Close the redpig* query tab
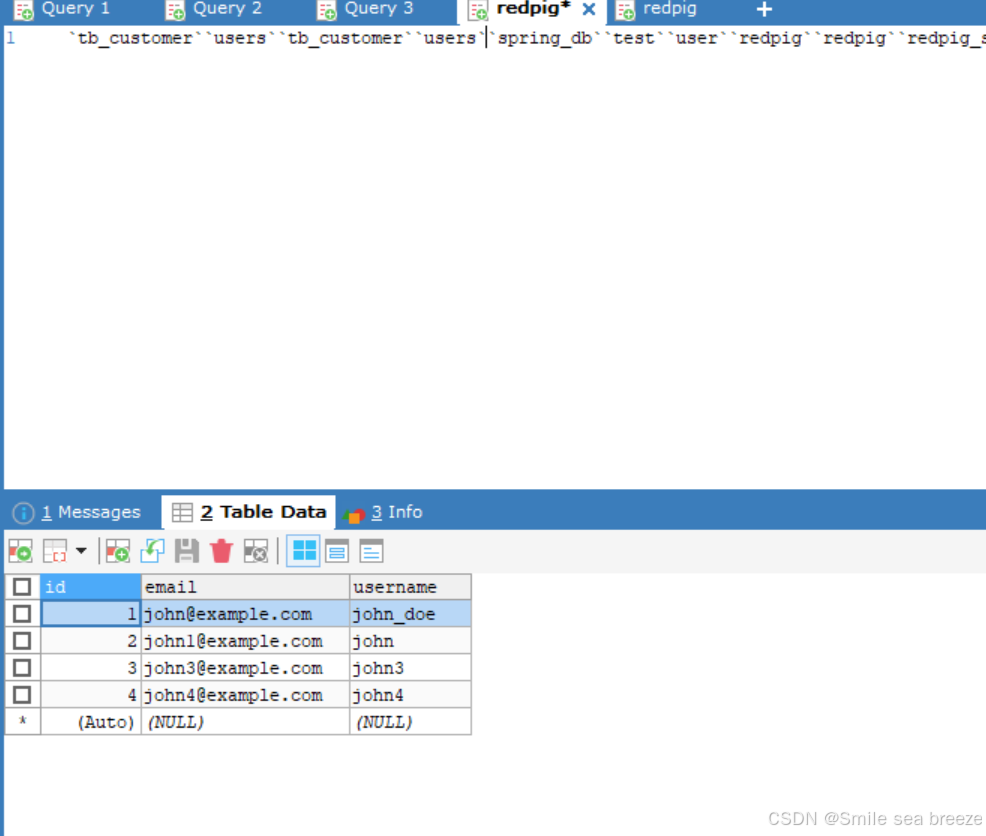This screenshot has height=836, width=986. (x=589, y=9)
